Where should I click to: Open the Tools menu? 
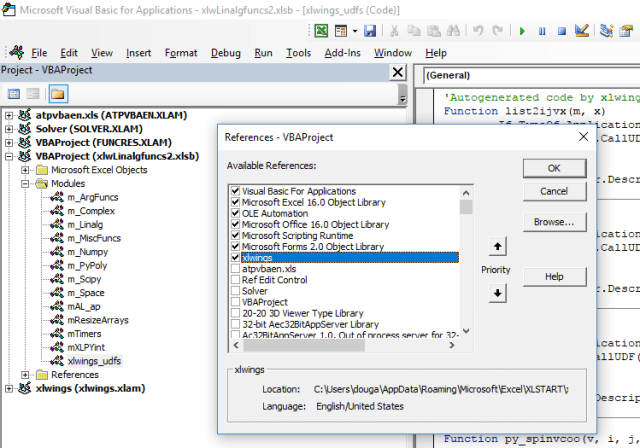tap(298, 52)
